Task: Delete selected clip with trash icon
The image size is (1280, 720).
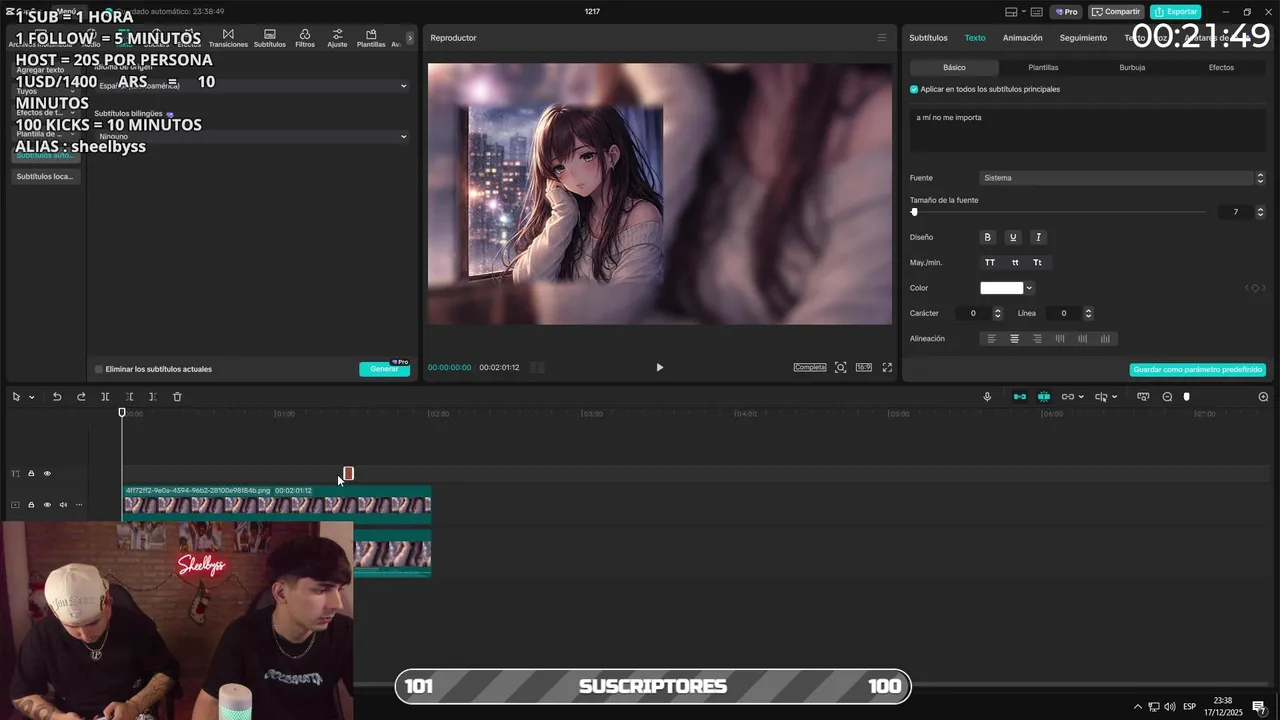Action: [177, 397]
